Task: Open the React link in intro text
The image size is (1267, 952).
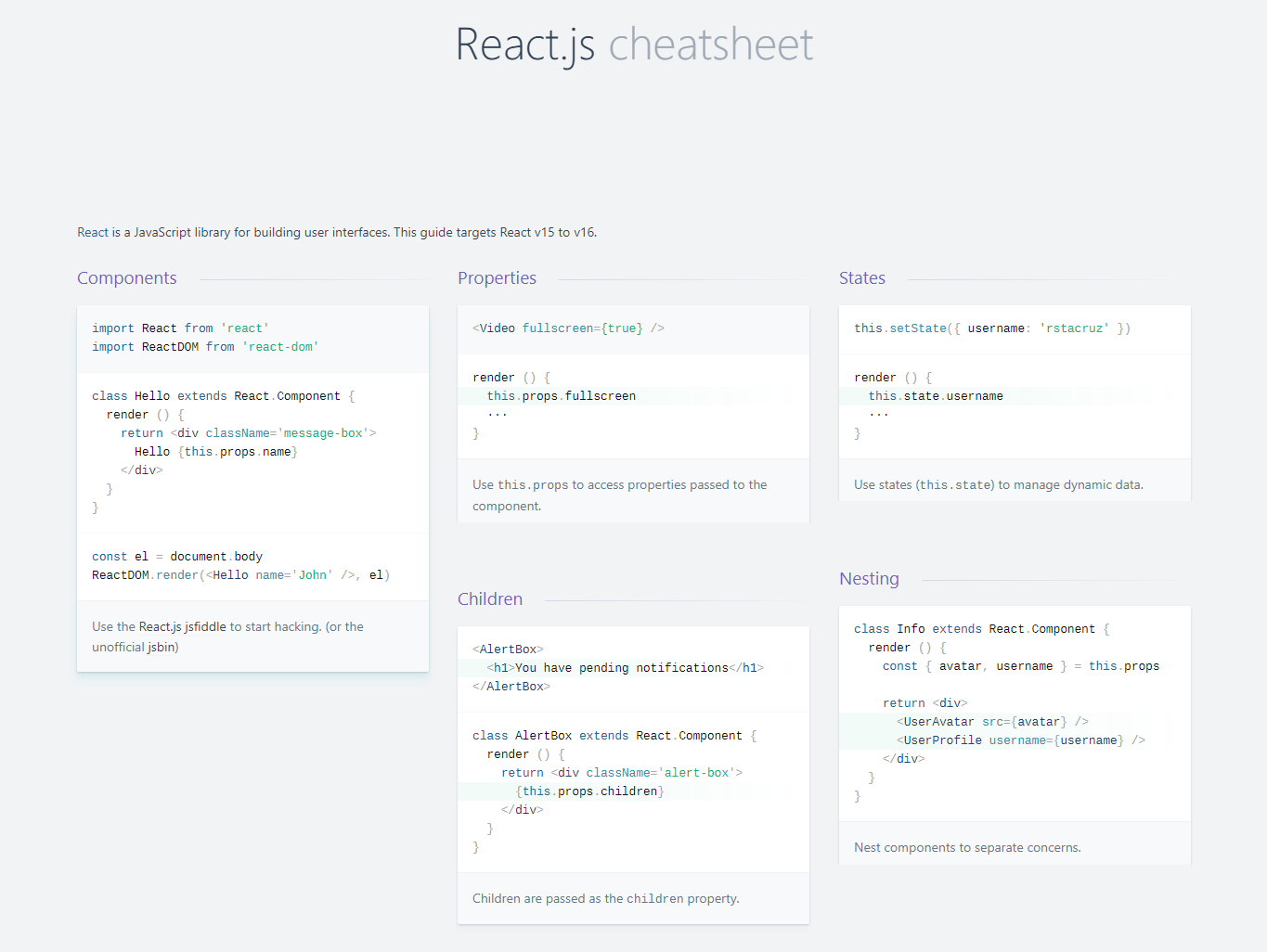Action: pyautogui.click(x=93, y=232)
